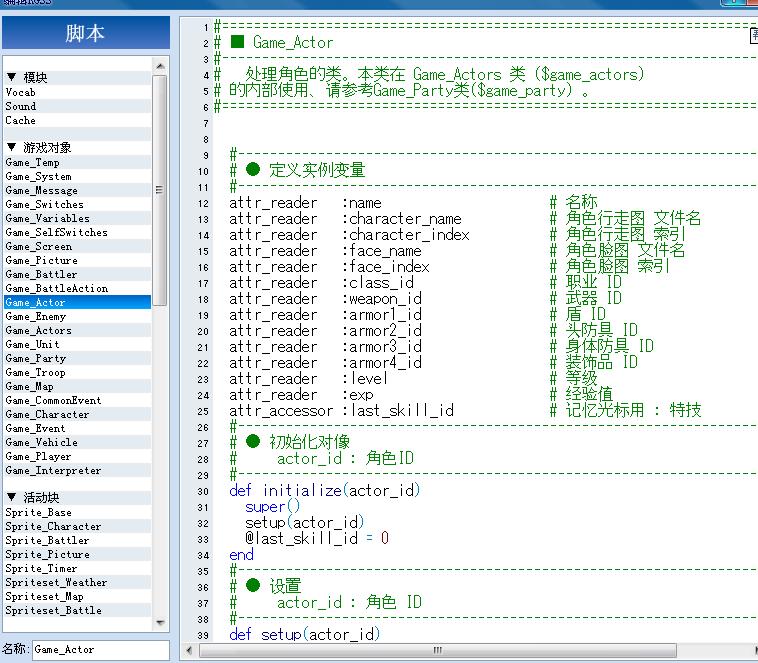The width and height of the screenshot is (758, 663).
Task: Open the Game_Battler script
Action: pyautogui.click(x=77, y=275)
